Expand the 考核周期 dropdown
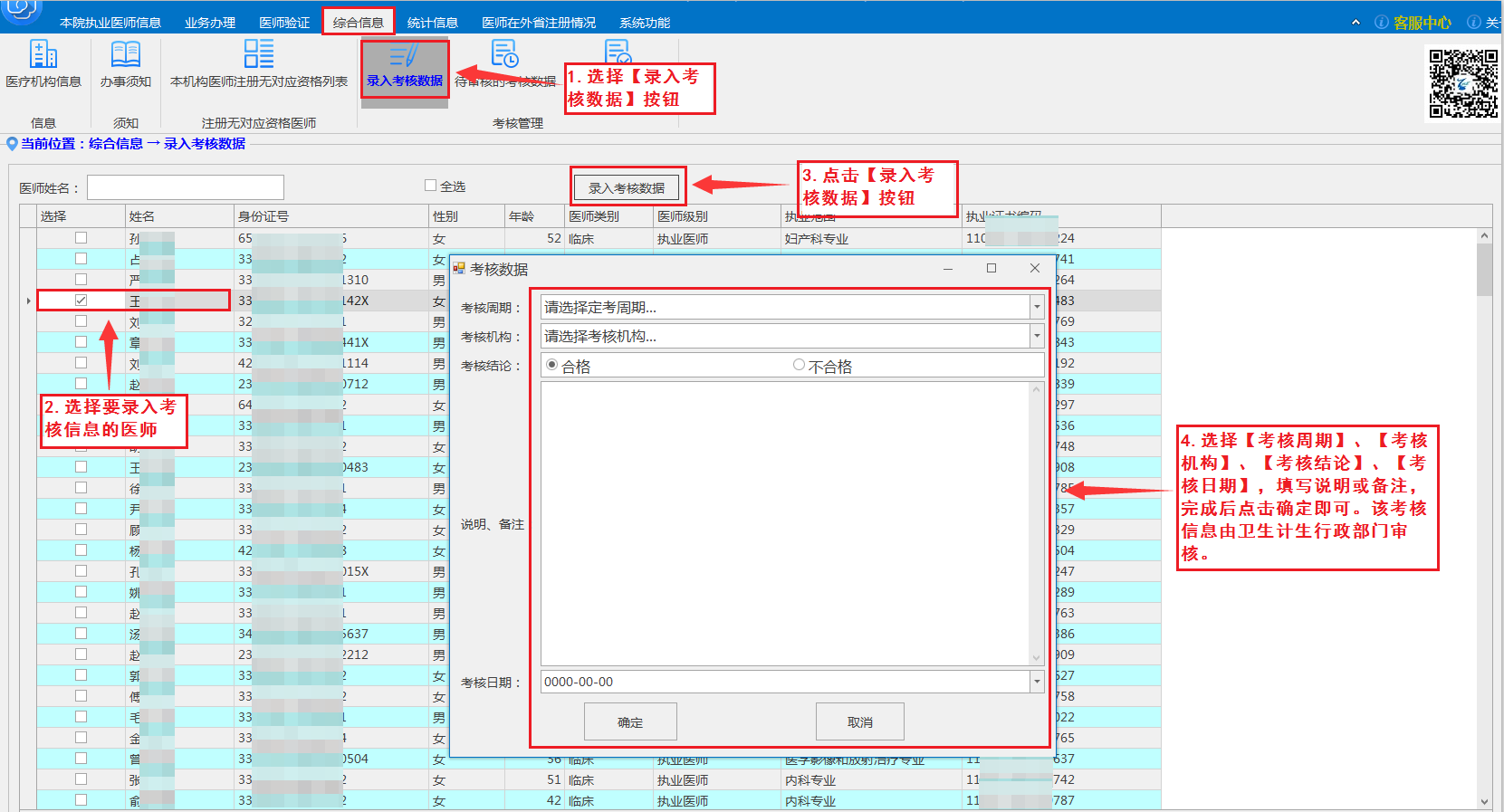This screenshot has height=812, width=1504. click(x=1037, y=308)
